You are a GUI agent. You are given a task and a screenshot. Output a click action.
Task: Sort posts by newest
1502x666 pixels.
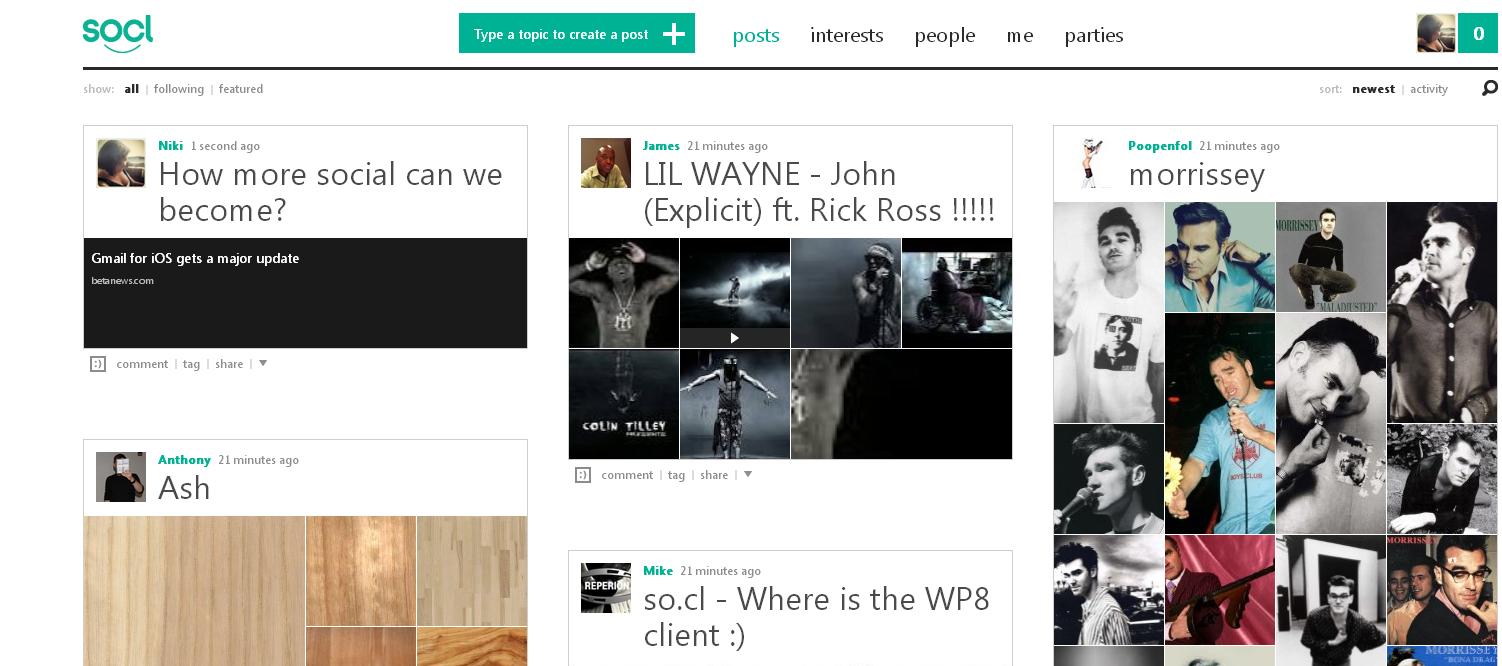click(1373, 89)
